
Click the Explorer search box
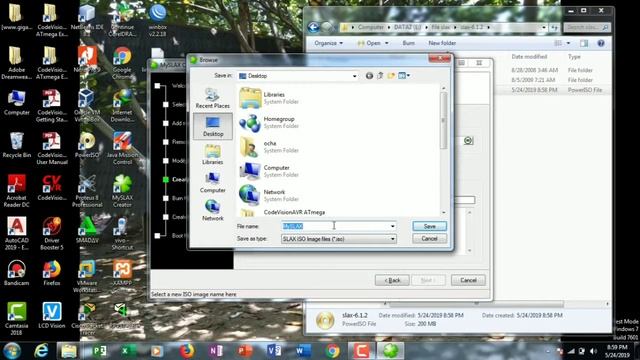(587, 27)
